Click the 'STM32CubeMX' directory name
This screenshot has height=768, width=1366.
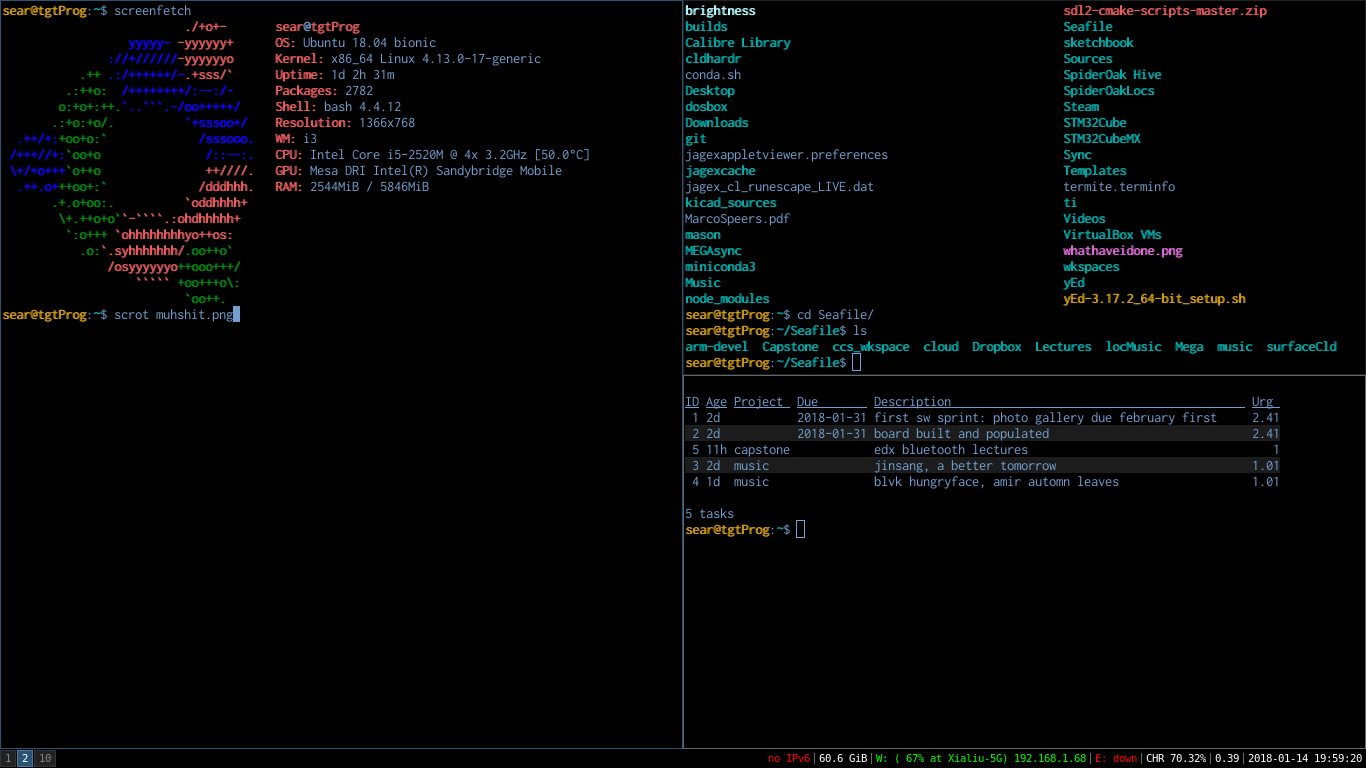click(x=1102, y=139)
